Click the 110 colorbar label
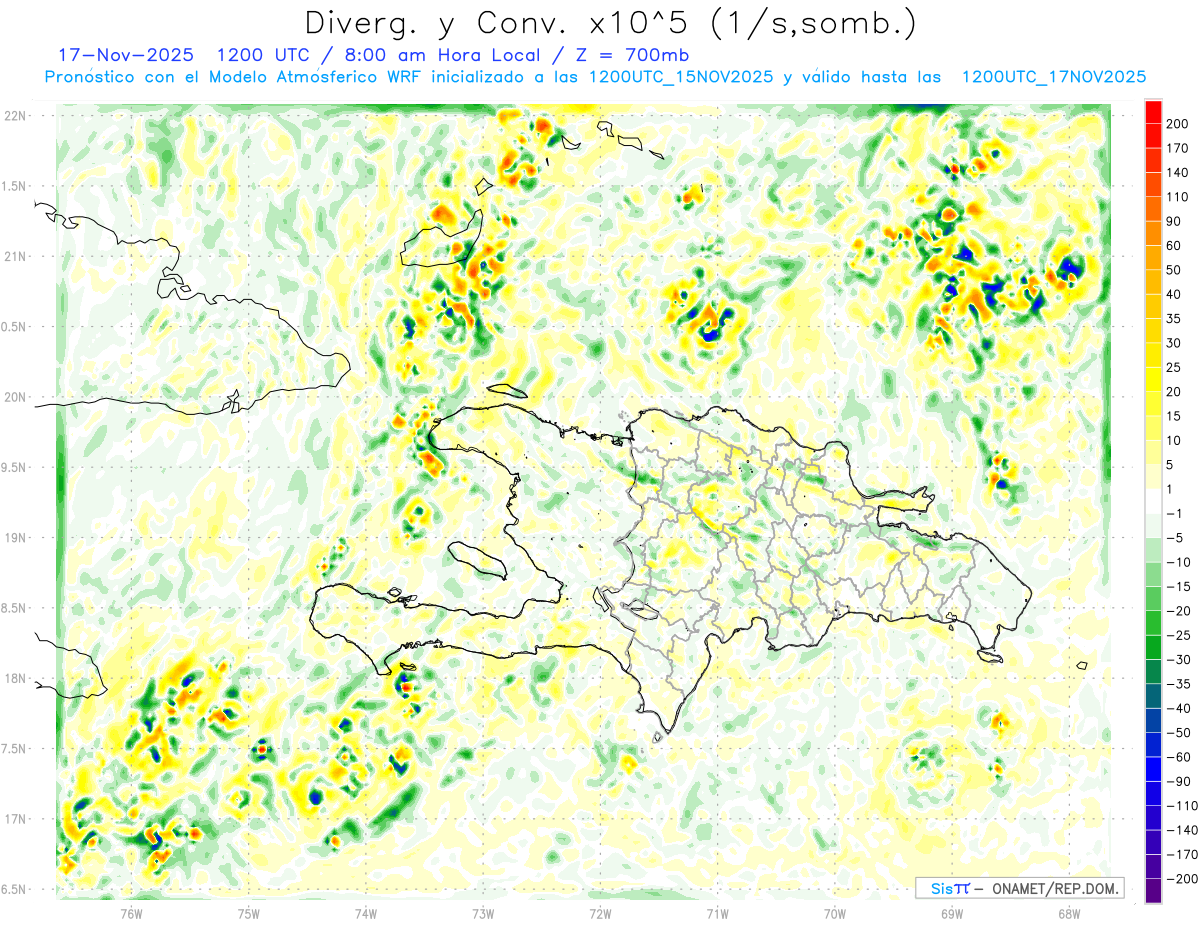Viewport: 1200px width, 927px height. click(1179, 197)
